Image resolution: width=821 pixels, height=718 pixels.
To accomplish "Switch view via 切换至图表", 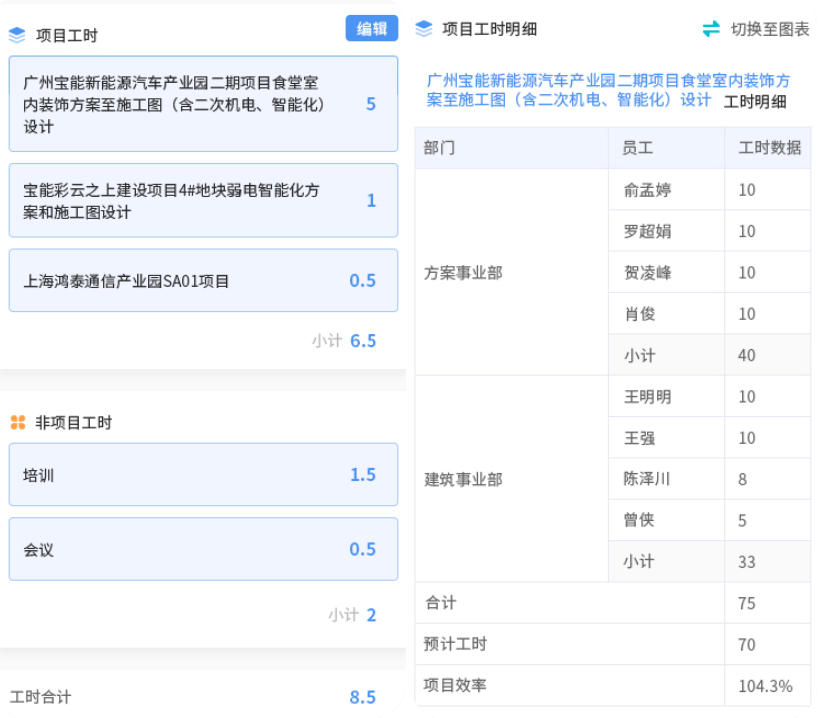I will click(770, 29).
